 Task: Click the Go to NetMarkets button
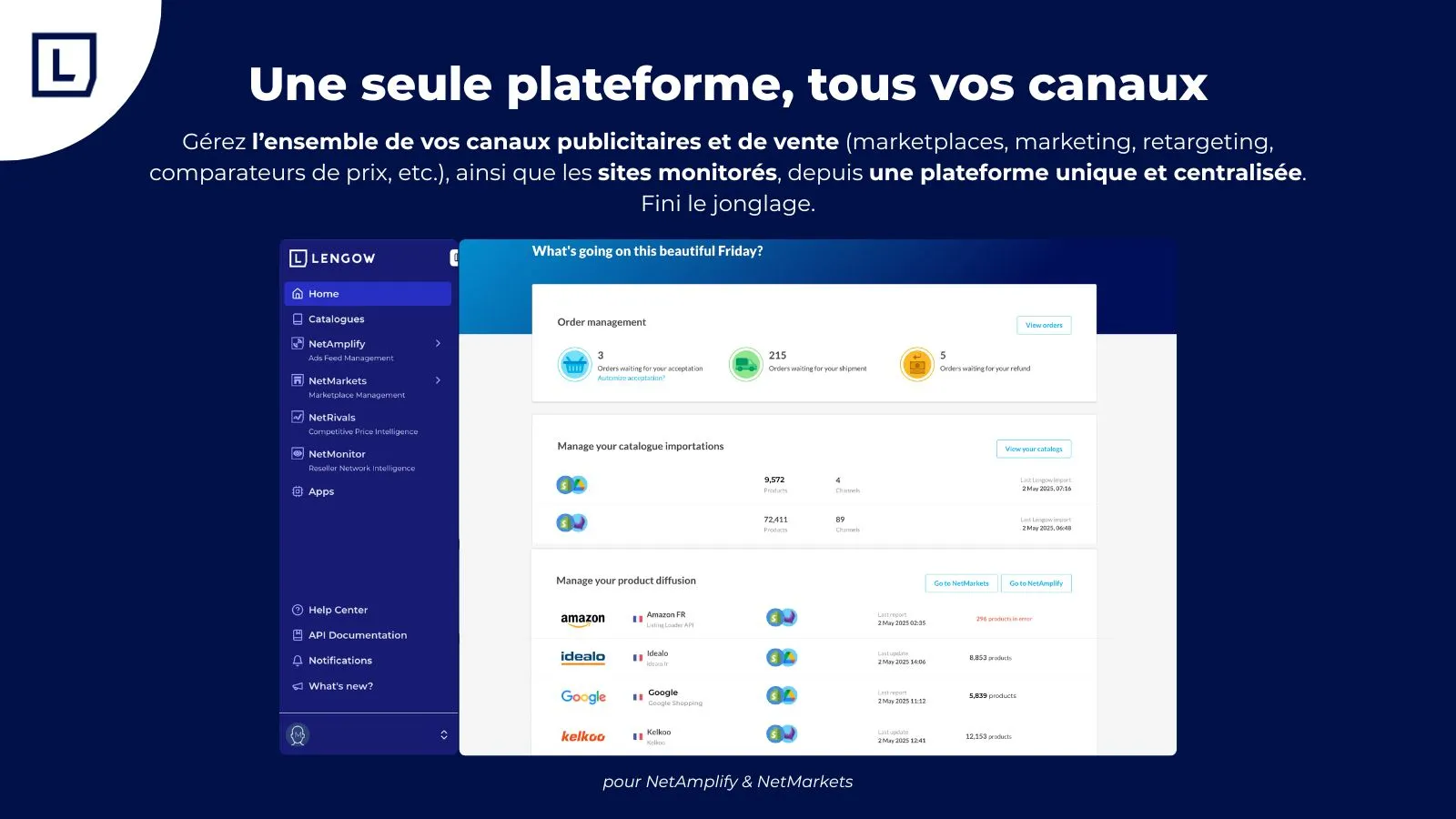961,583
